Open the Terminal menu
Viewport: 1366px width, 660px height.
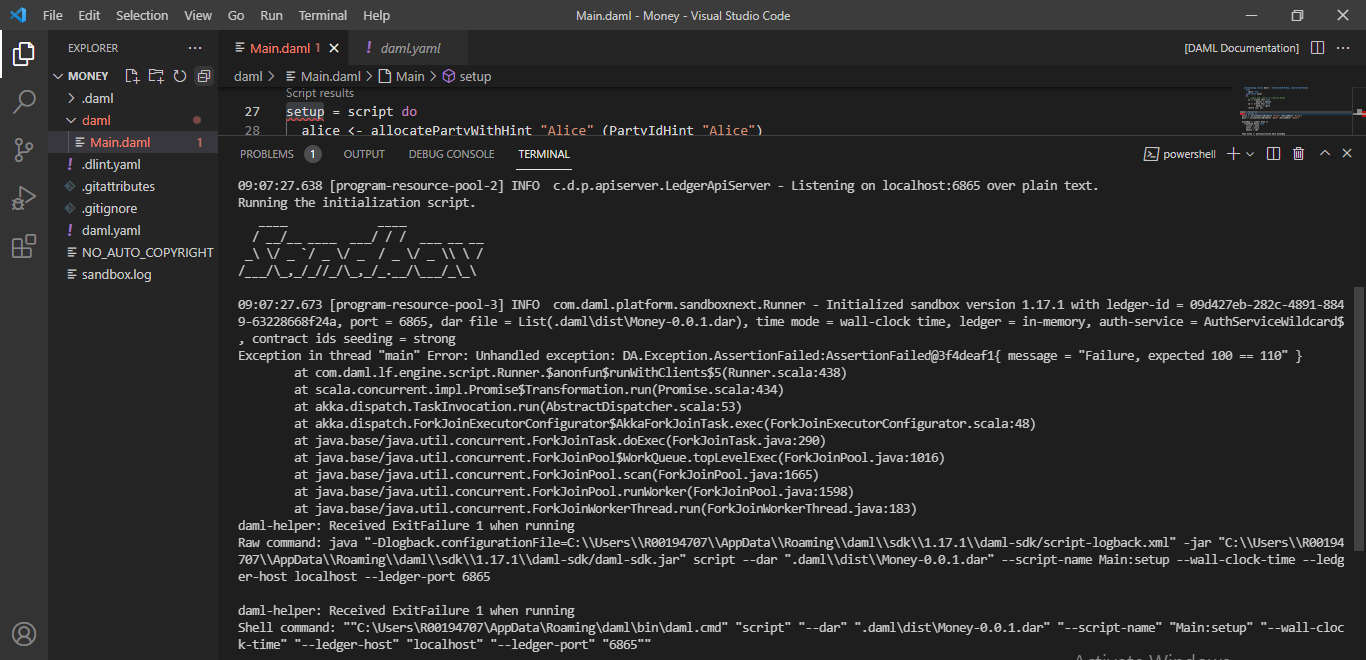click(x=323, y=16)
